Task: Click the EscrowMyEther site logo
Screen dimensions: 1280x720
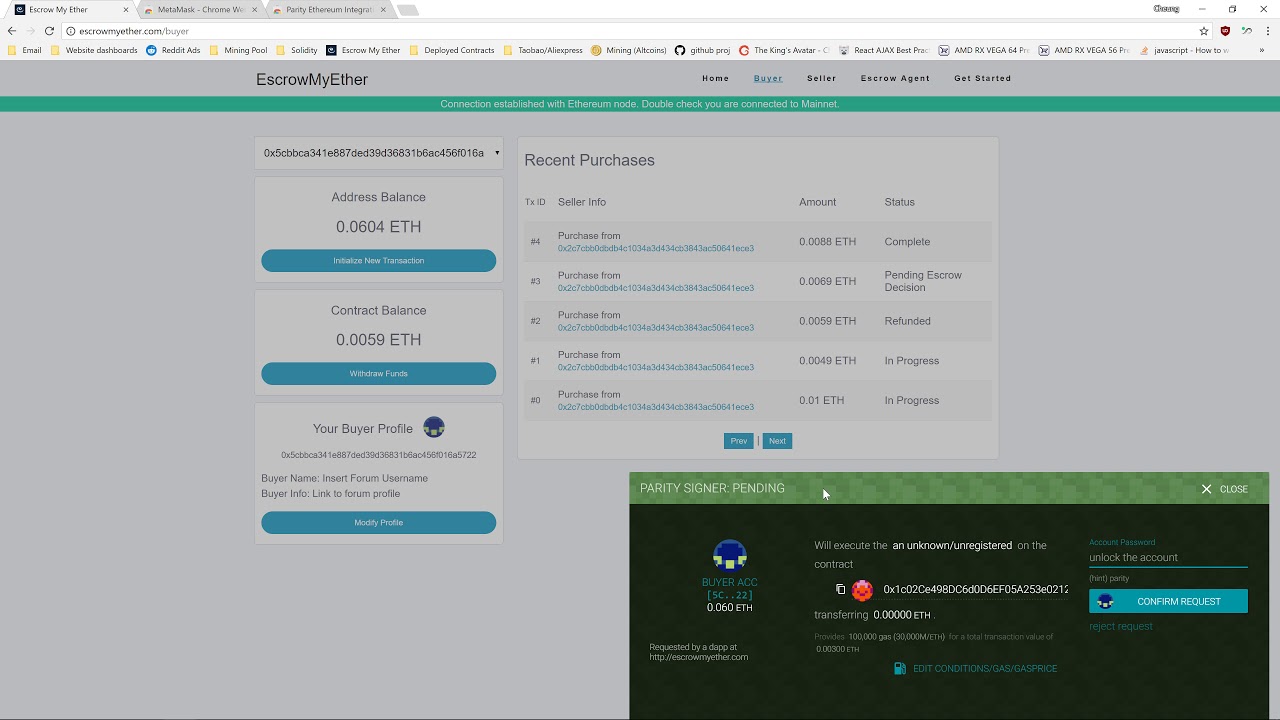Action: pyautogui.click(x=312, y=79)
